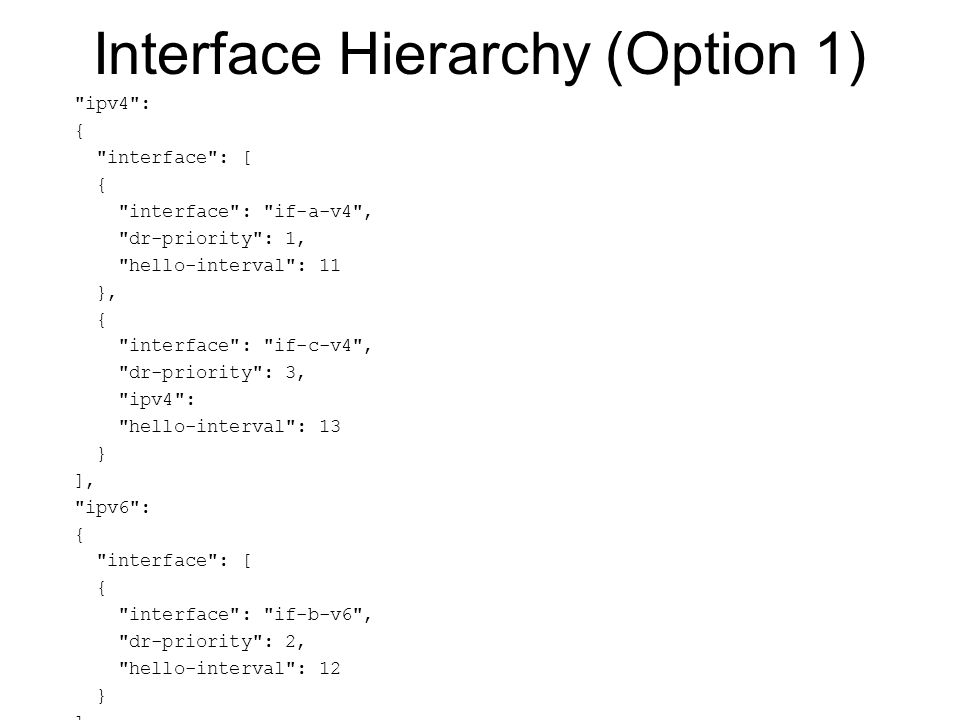Click the opening brace below the "ipv6": key

(x=80, y=534)
